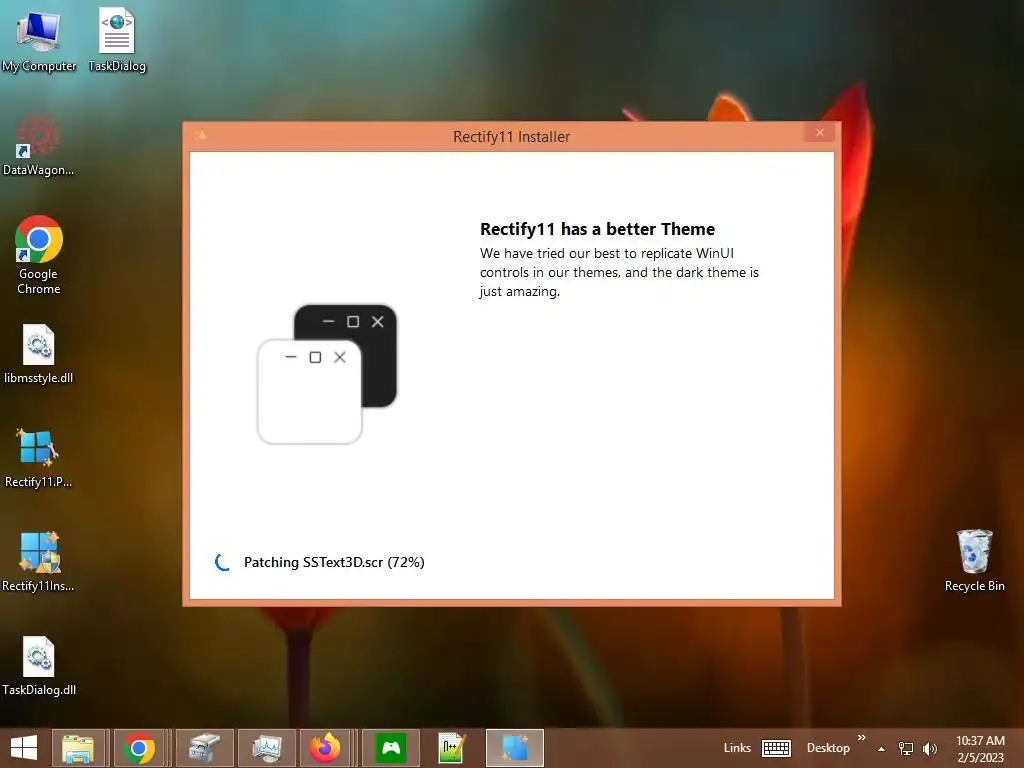Select the TaskDialog.dll file icon
Screen dimensions: 1024x768
tap(39, 666)
